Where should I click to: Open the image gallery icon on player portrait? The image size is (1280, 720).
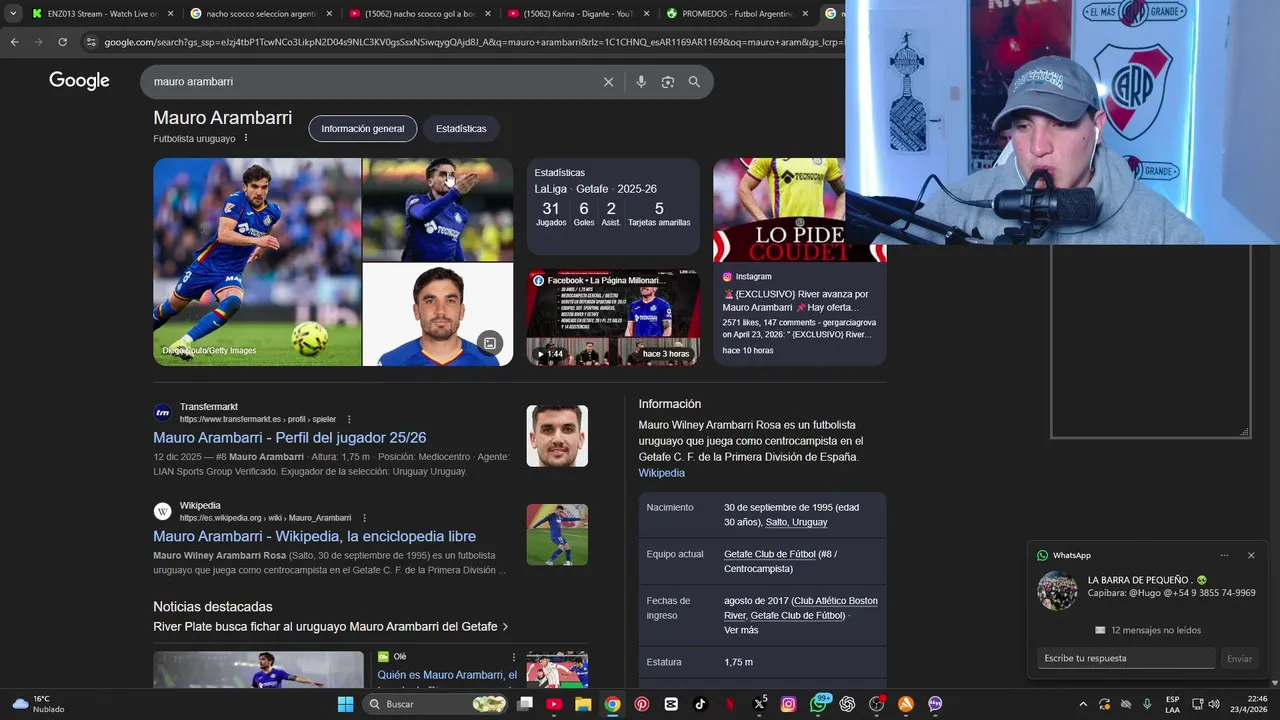pyautogui.click(x=490, y=343)
